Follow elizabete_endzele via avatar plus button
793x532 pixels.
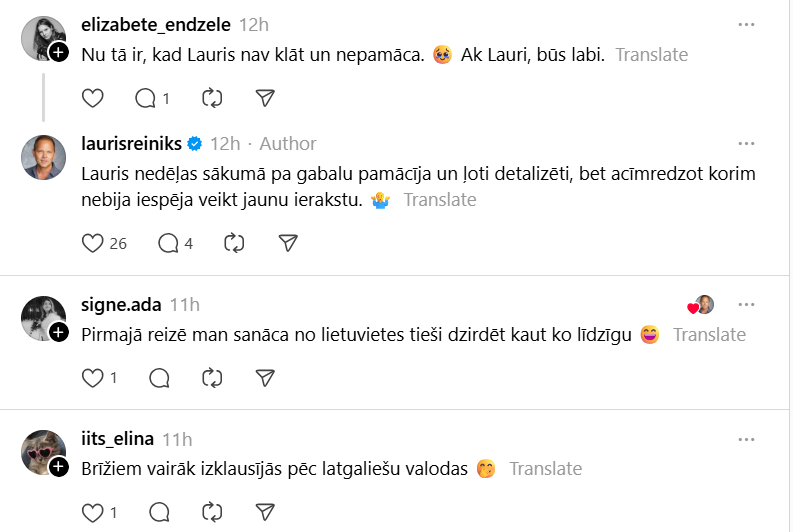59,52
